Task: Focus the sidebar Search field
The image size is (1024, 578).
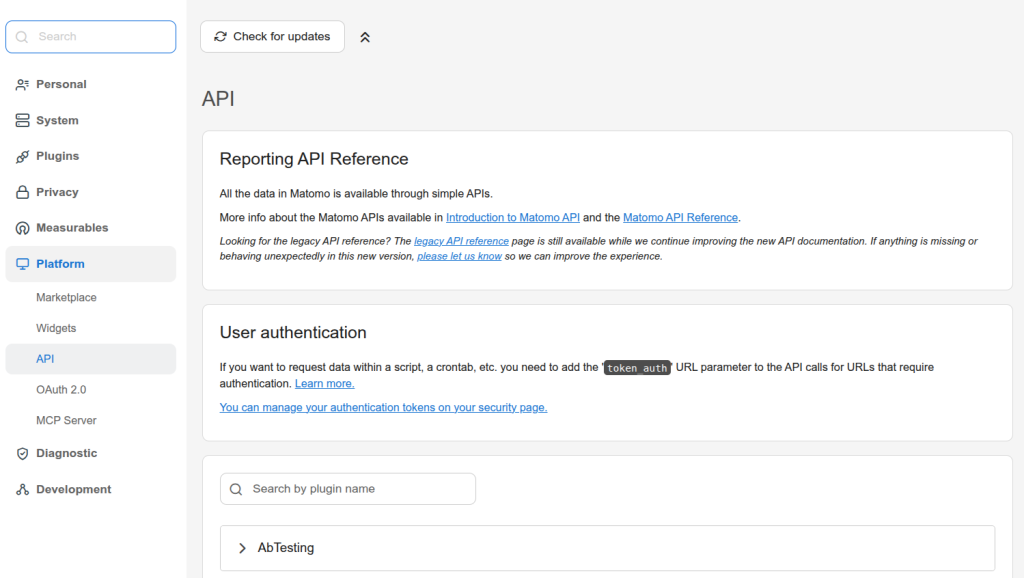Action: pos(91,37)
